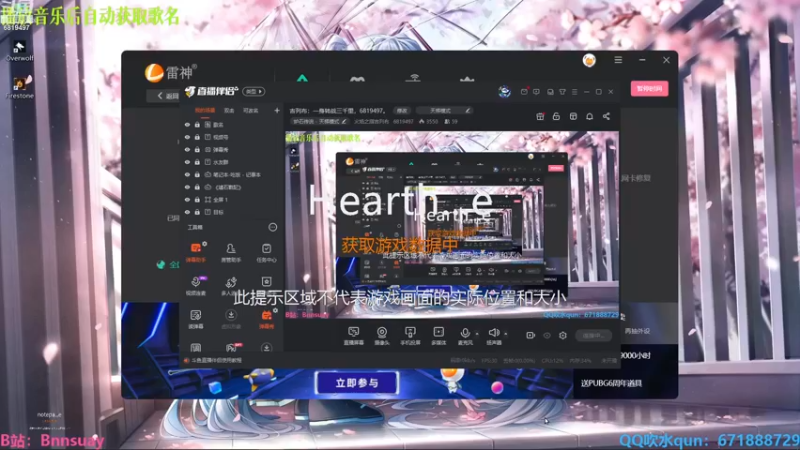Image resolution: width=800 pixels, height=450 pixels.
Task: Add 手机投屏 phone mirroring source
Action: pyautogui.click(x=410, y=336)
